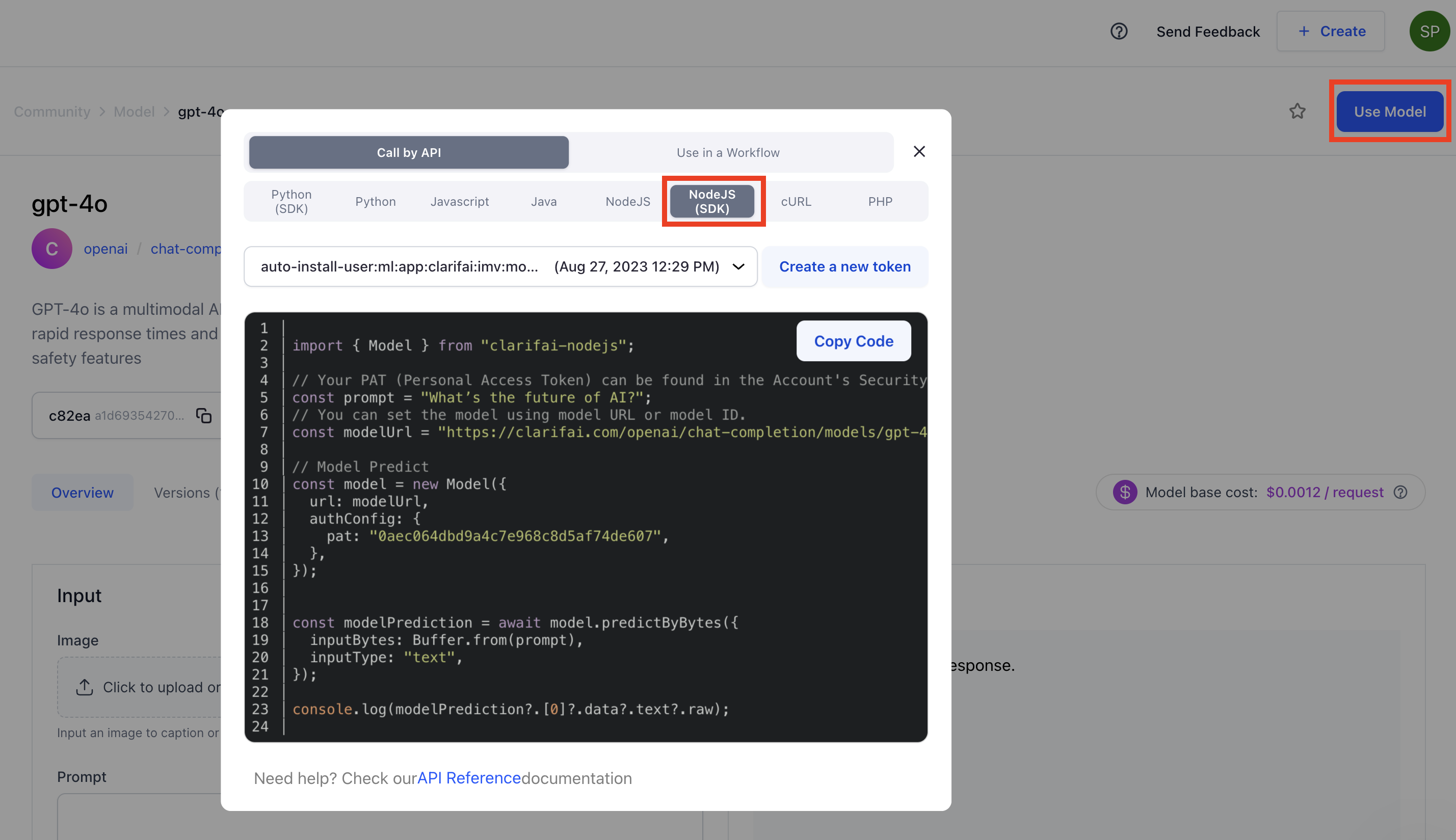The height and width of the screenshot is (840, 1456).
Task: Open the help question mark icon top right
Action: [1119, 31]
